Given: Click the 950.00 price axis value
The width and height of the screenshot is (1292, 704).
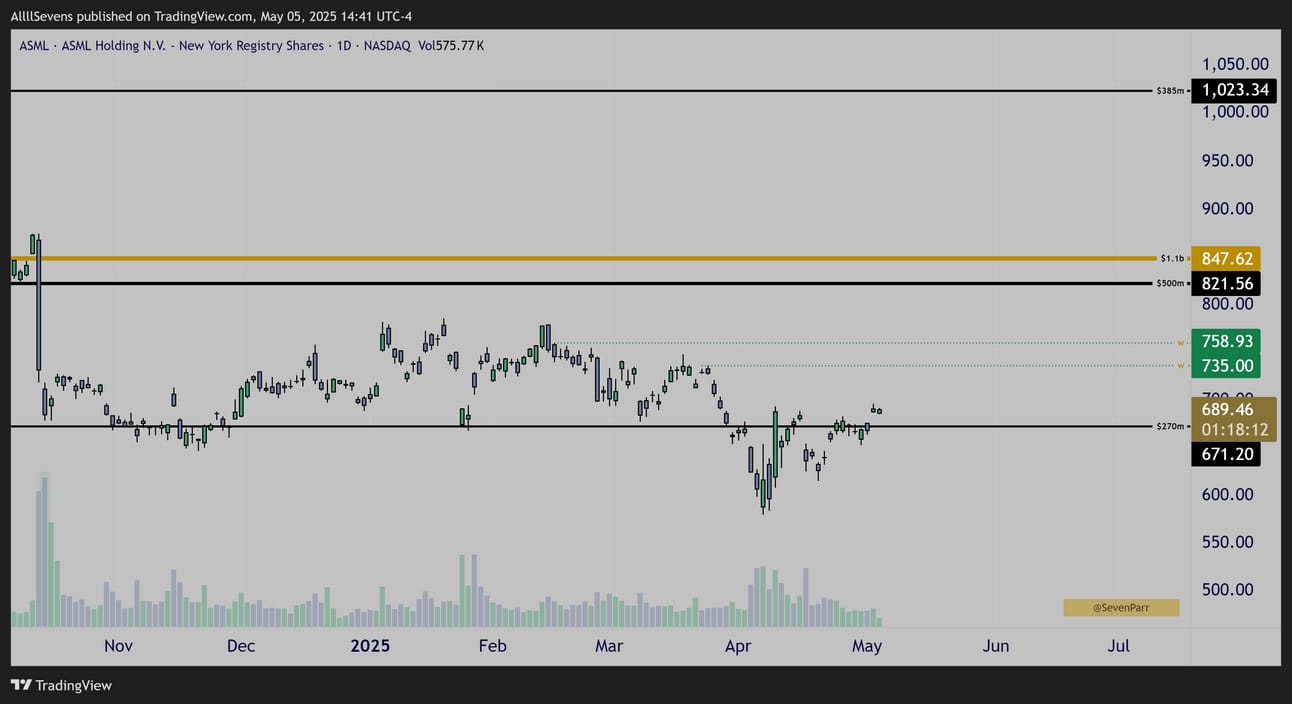Looking at the screenshot, I should point(1228,160).
